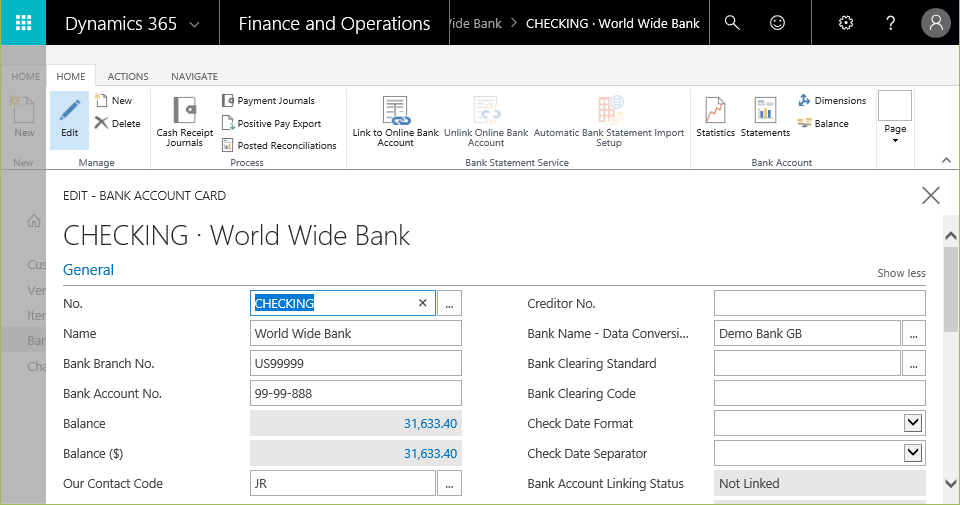The width and height of the screenshot is (960, 505).
Task: Click Unlink Online Bank Account
Action: point(486,122)
